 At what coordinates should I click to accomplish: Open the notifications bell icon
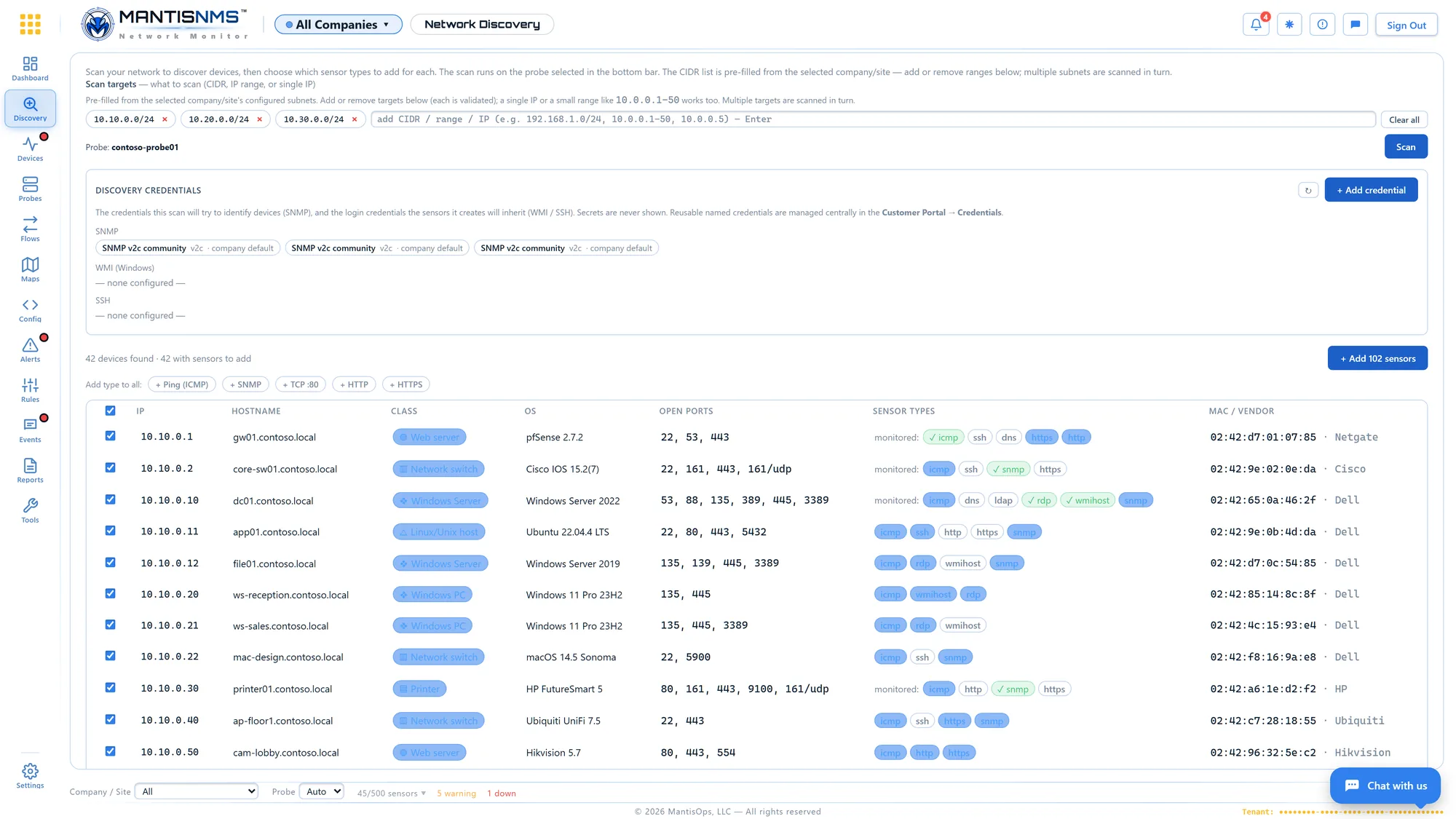point(1256,24)
